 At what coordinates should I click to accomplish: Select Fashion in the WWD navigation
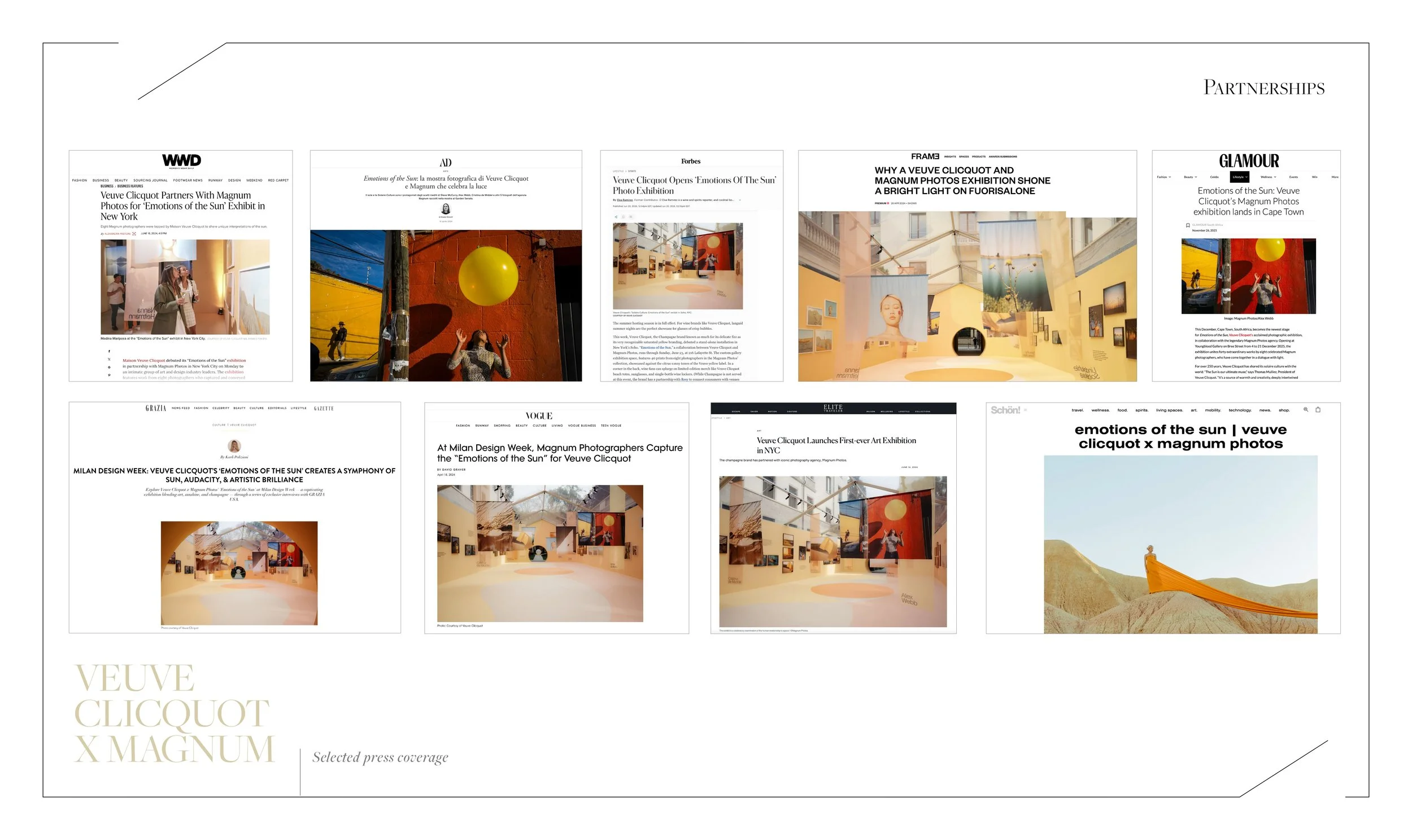click(x=79, y=181)
